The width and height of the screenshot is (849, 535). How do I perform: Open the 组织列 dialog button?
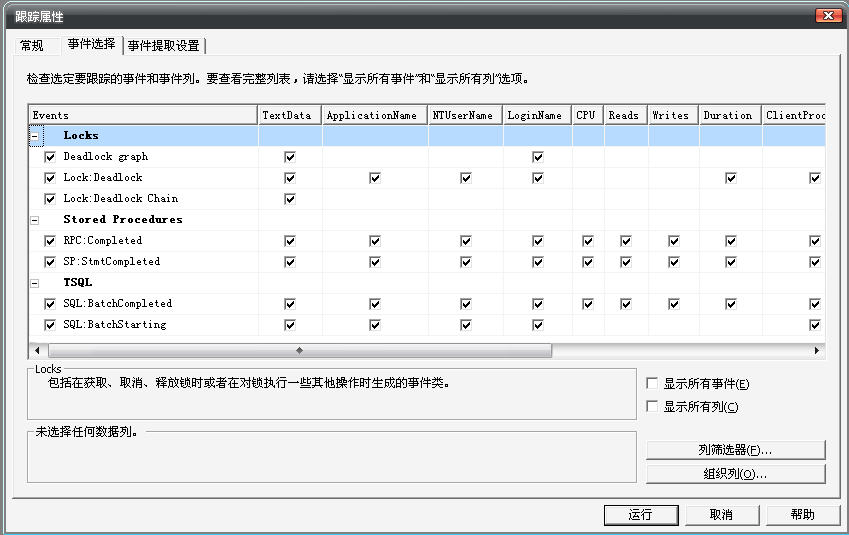[735, 474]
